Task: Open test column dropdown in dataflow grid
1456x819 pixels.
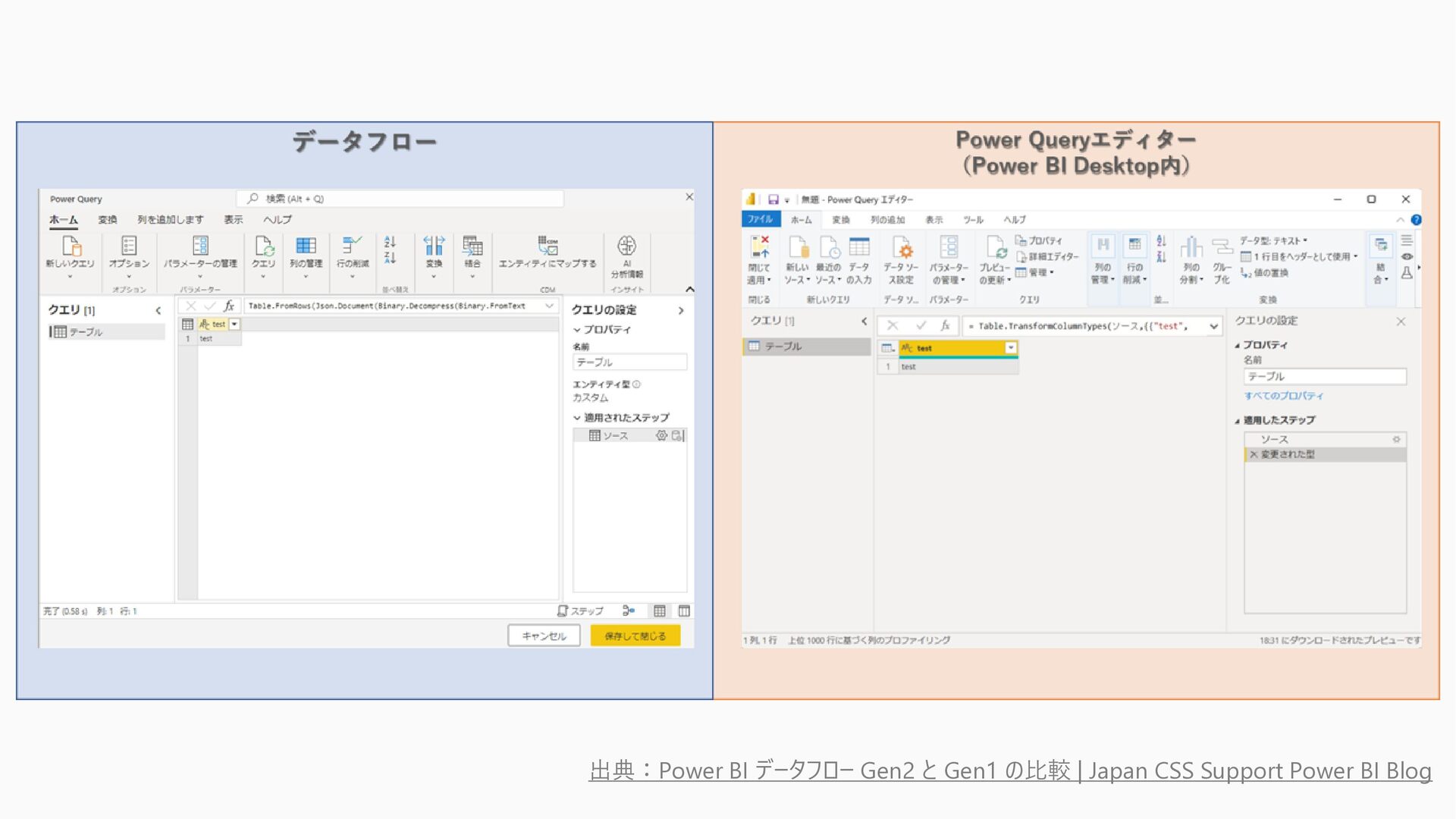Action: coord(234,324)
